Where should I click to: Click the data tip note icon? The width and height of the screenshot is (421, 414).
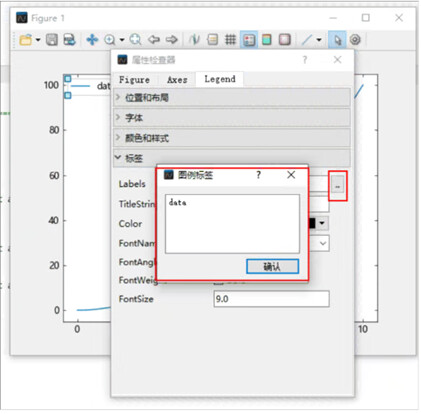click(x=212, y=40)
